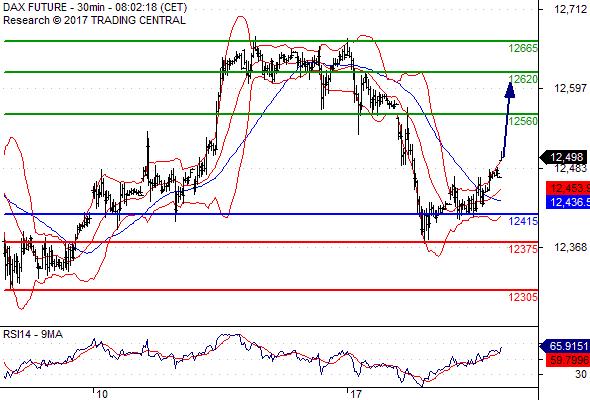This screenshot has height=400, width=590.
Task: Click the date marker 10 on time axis
Action: (x=102, y=394)
